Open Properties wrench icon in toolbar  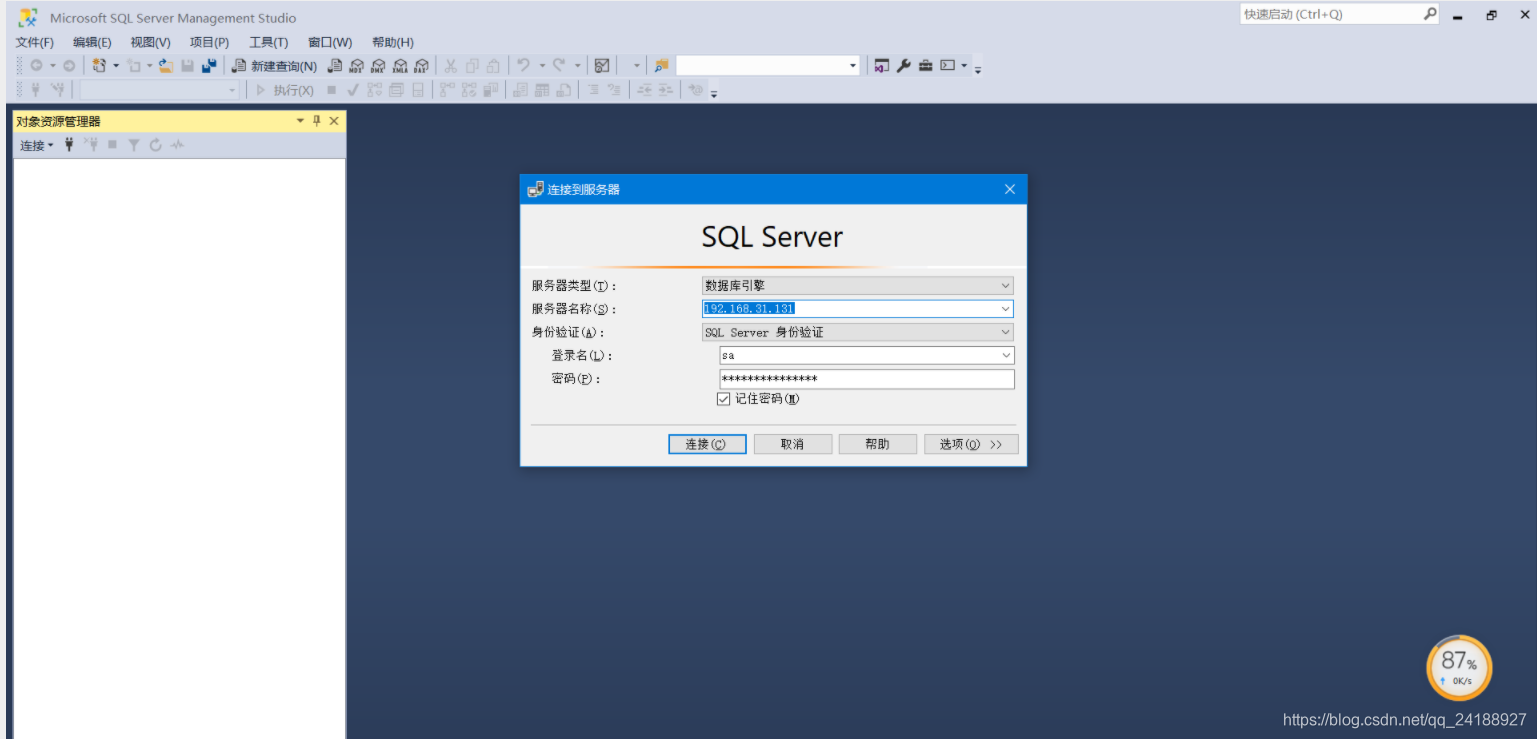pyautogui.click(x=903, y=66)
